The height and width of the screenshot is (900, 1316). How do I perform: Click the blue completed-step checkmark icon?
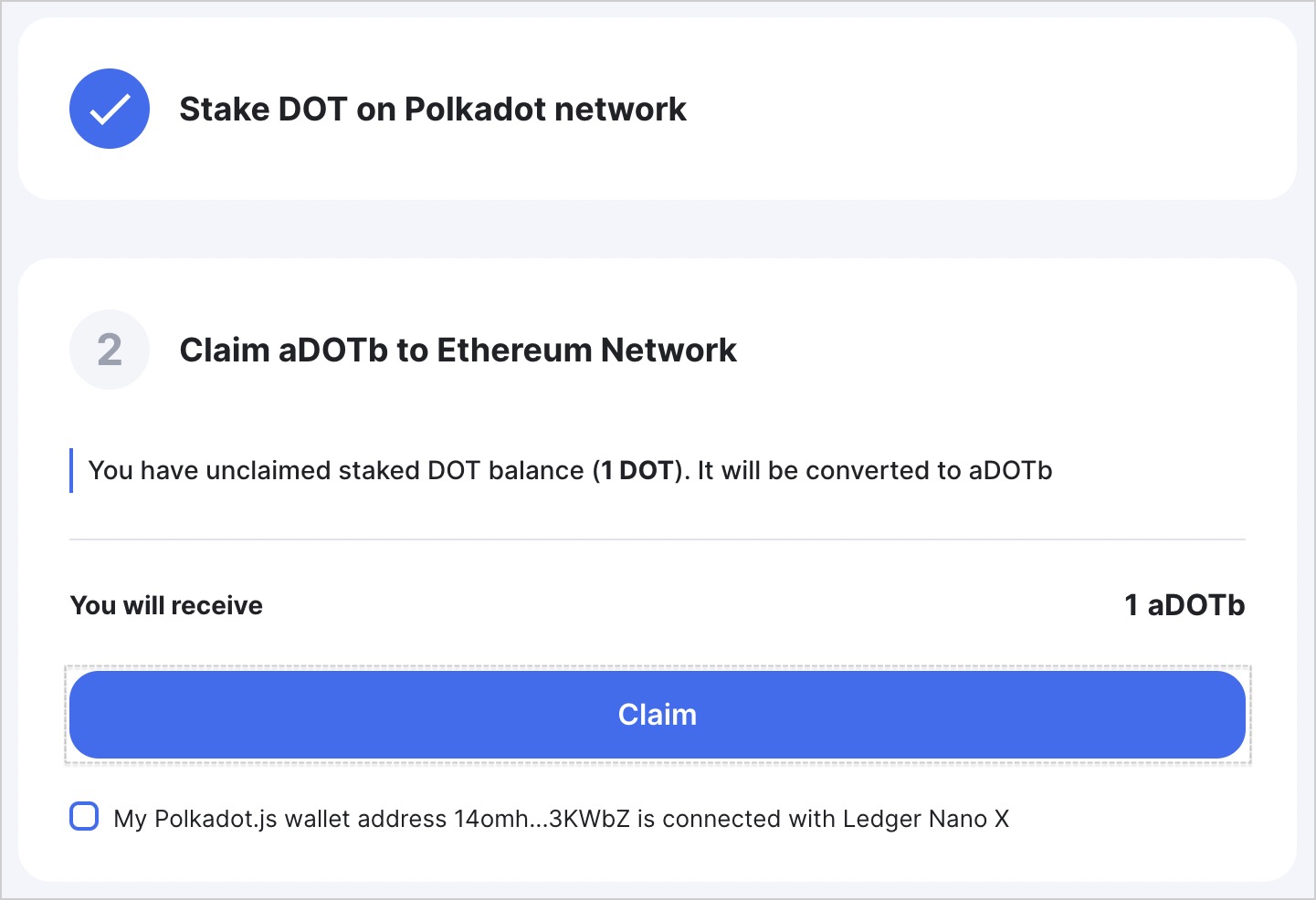pyautogui.click(x=110, y=109)
